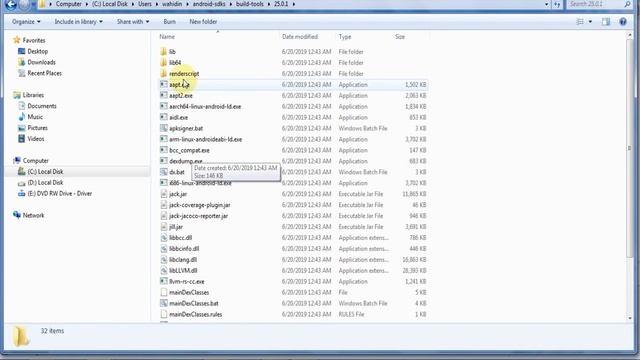Select jack.jar file icon

click(x=164, y=194)
